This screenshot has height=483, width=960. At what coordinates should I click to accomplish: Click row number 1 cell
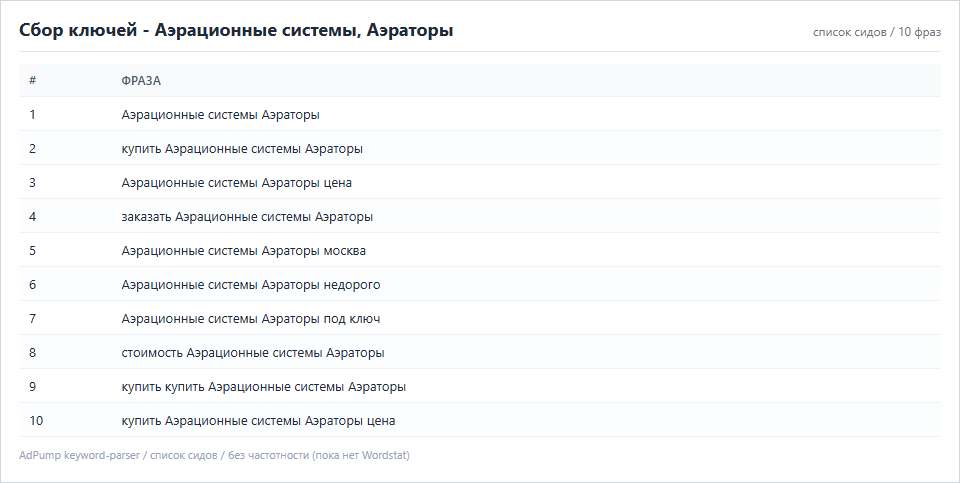click(32, 115)
